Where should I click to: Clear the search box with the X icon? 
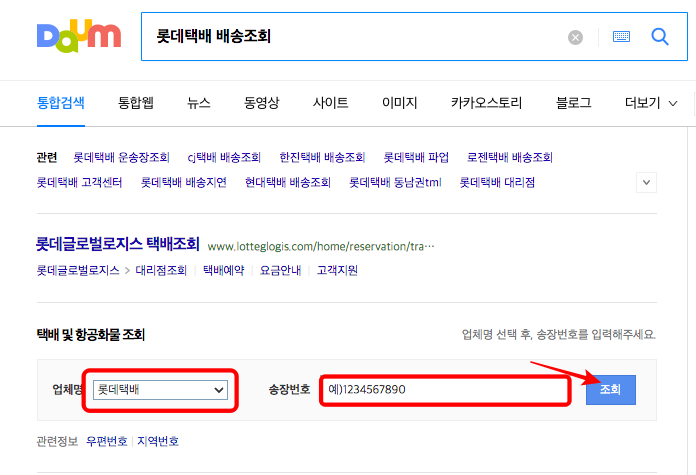[575, 37]
